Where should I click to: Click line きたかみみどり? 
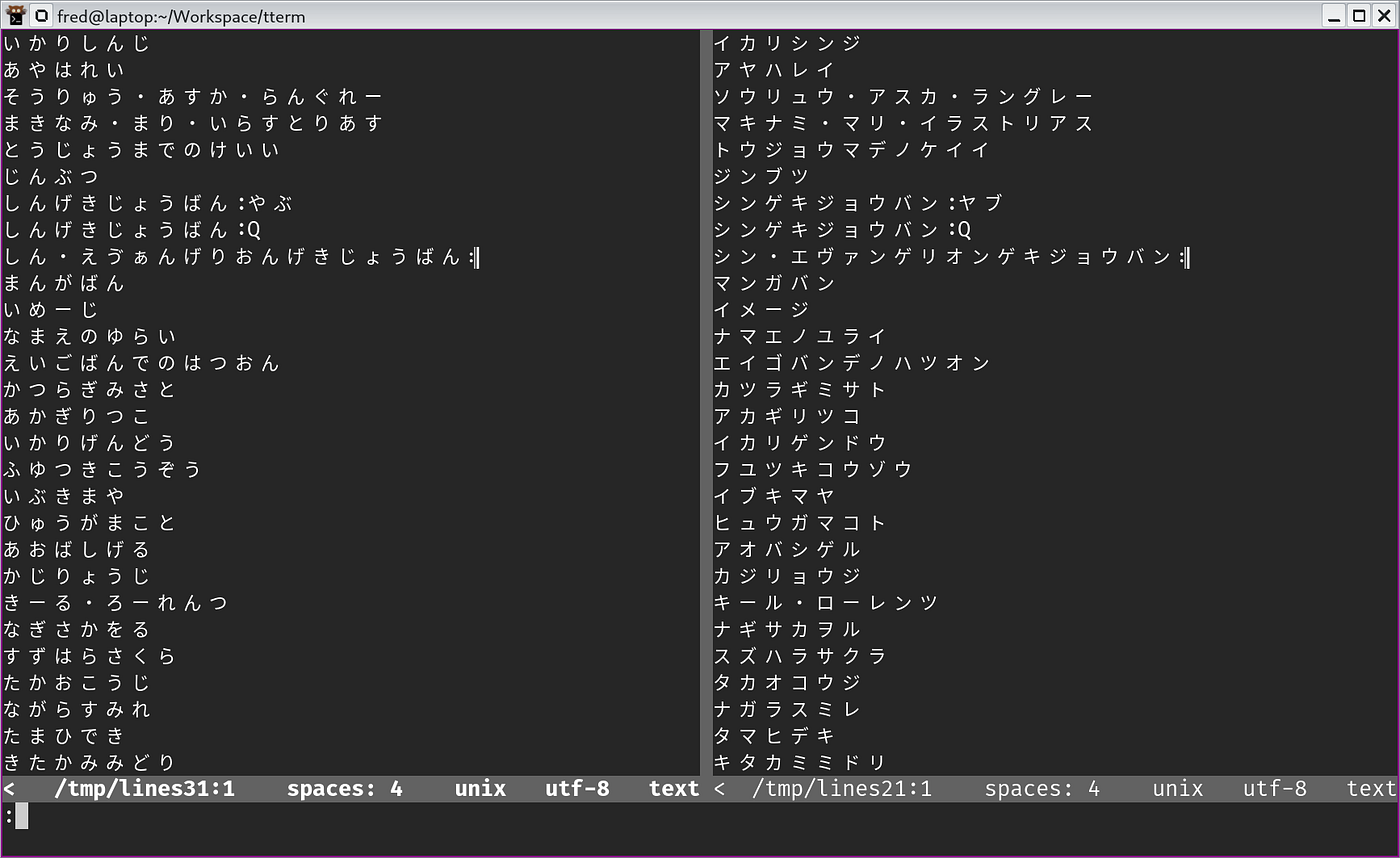(x=90, y=763)
